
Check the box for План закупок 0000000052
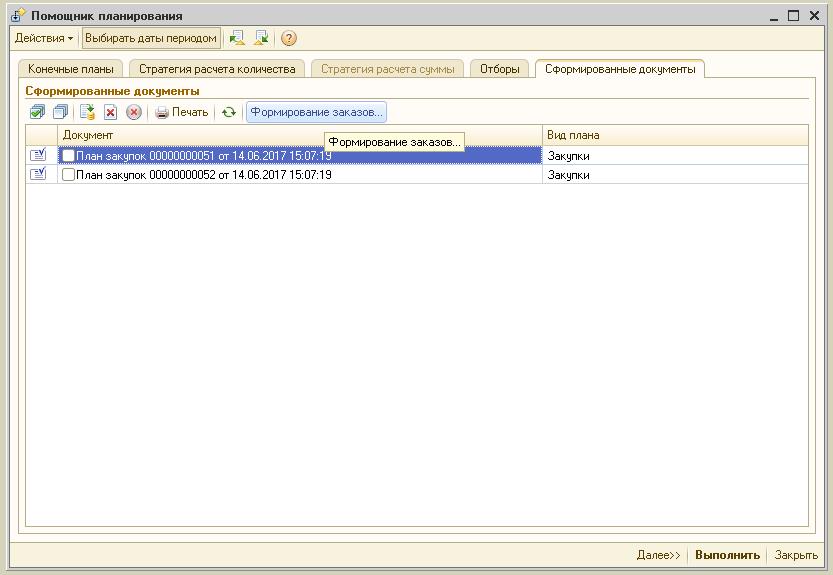pos(68,174)
